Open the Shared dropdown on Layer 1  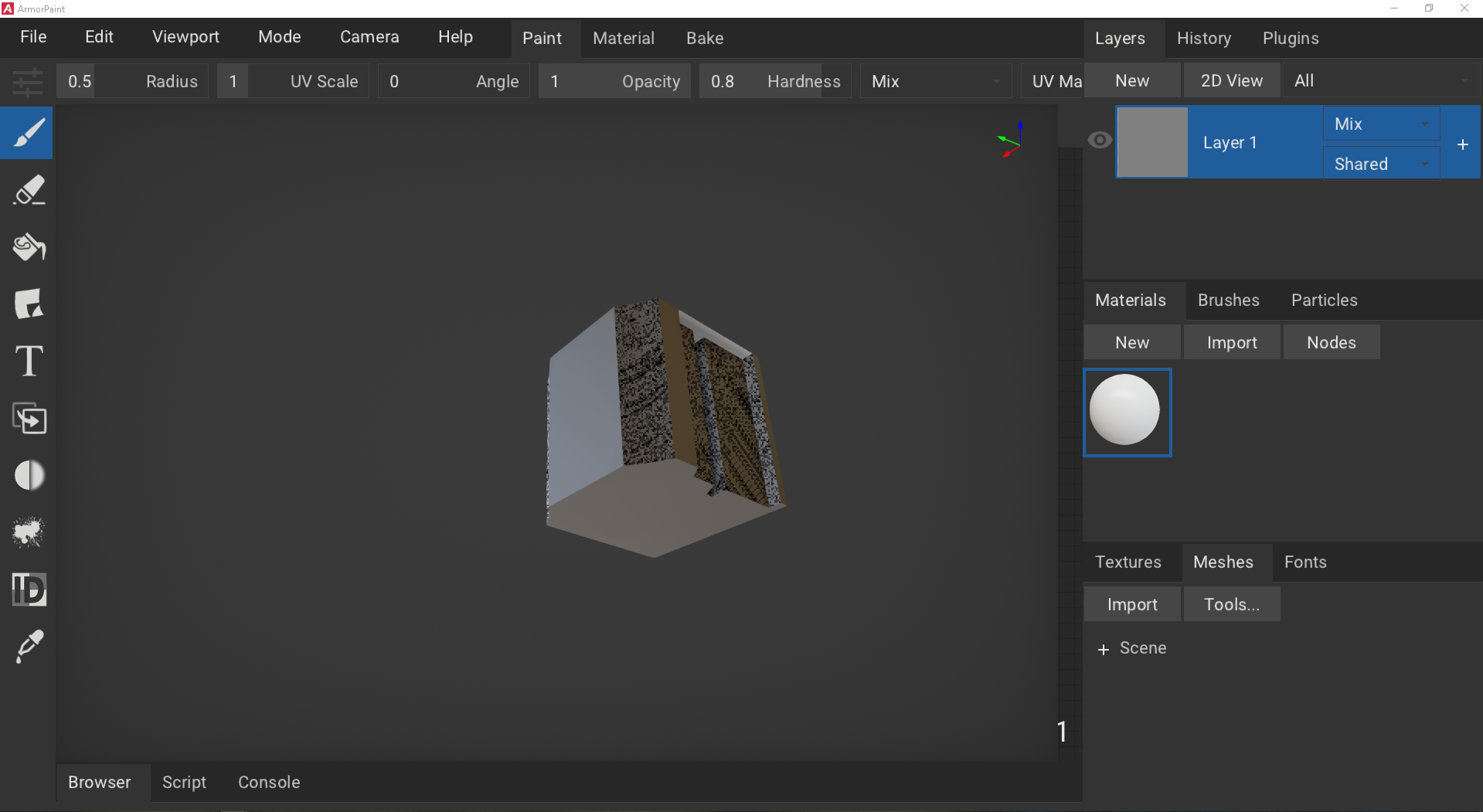(1381, 163)
